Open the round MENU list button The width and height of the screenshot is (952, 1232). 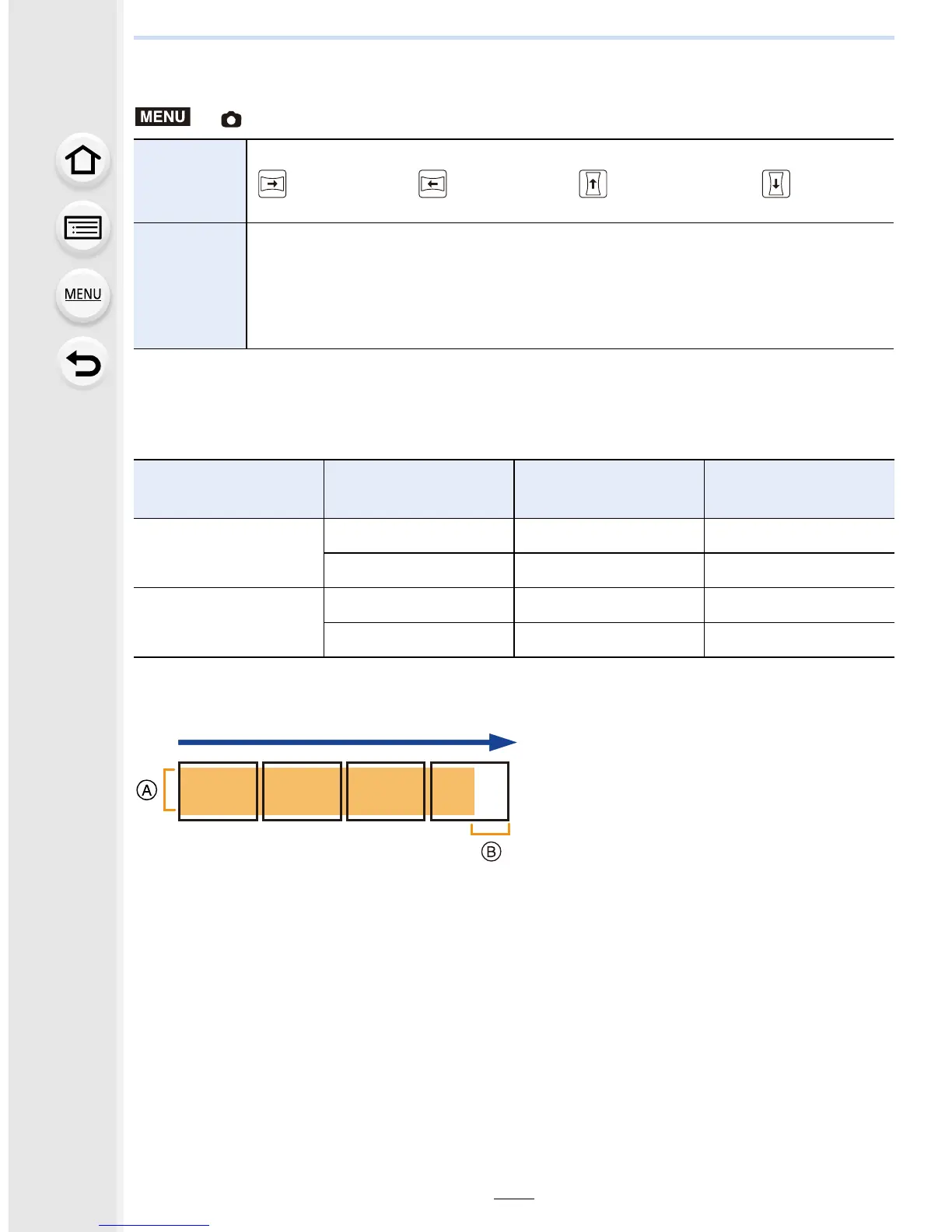pos(82,295)
